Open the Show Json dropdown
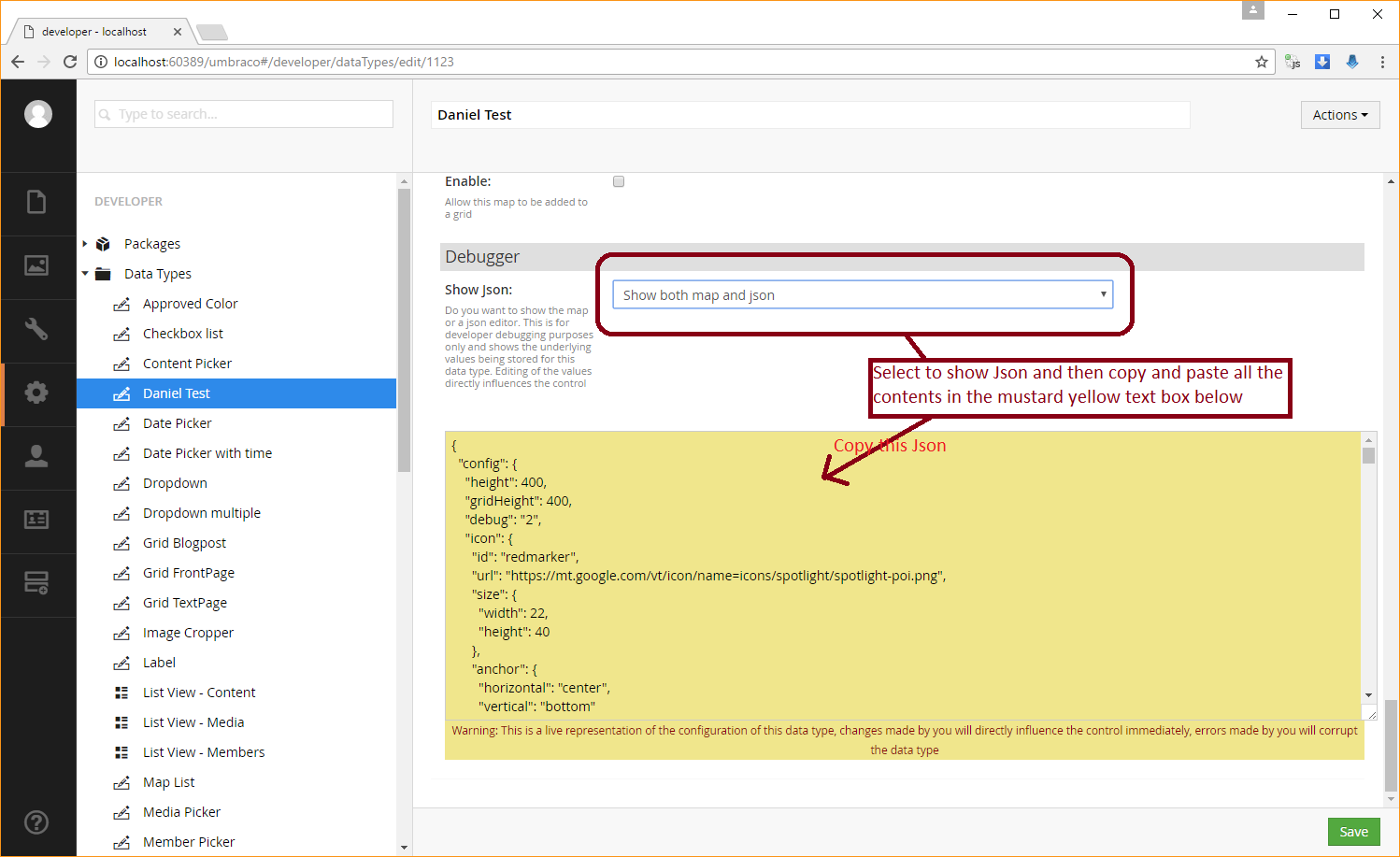 (x=863, y=294)
